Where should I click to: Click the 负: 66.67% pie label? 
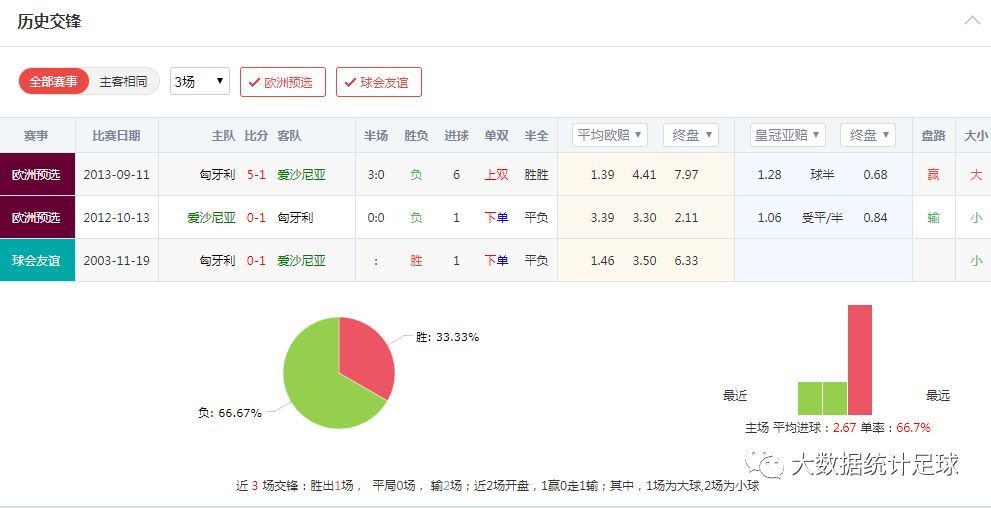click(x=229, y=413)
